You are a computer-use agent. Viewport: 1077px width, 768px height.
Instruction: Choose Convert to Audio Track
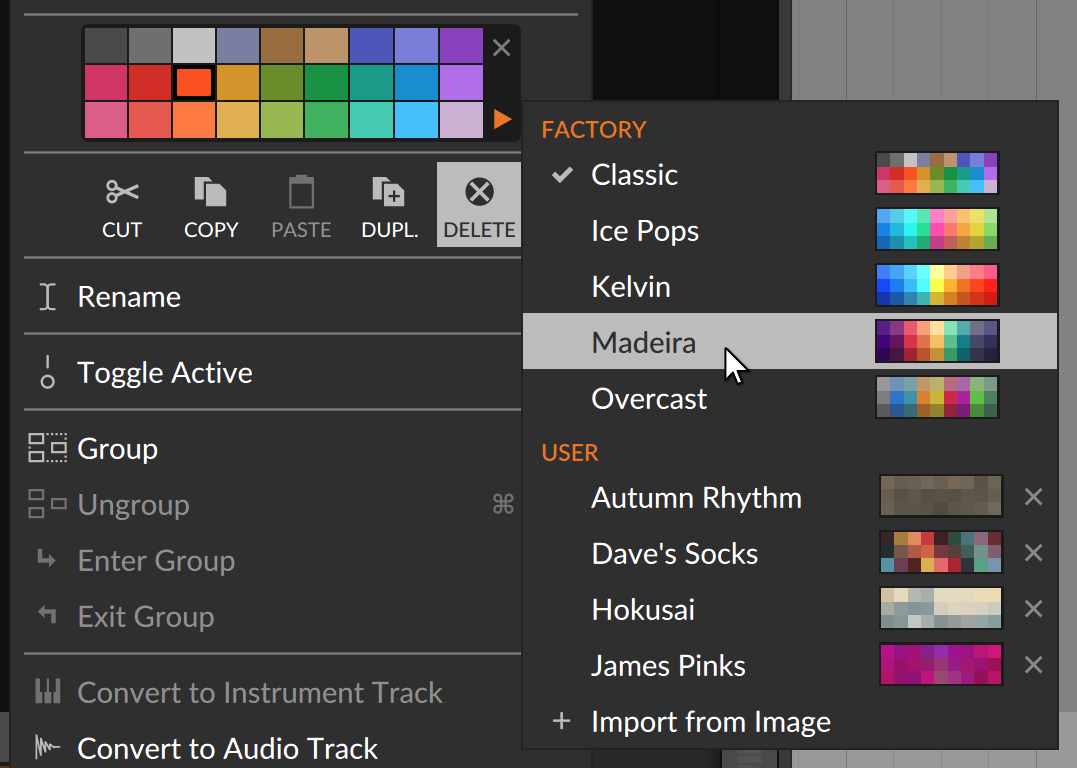click(228, 748)
